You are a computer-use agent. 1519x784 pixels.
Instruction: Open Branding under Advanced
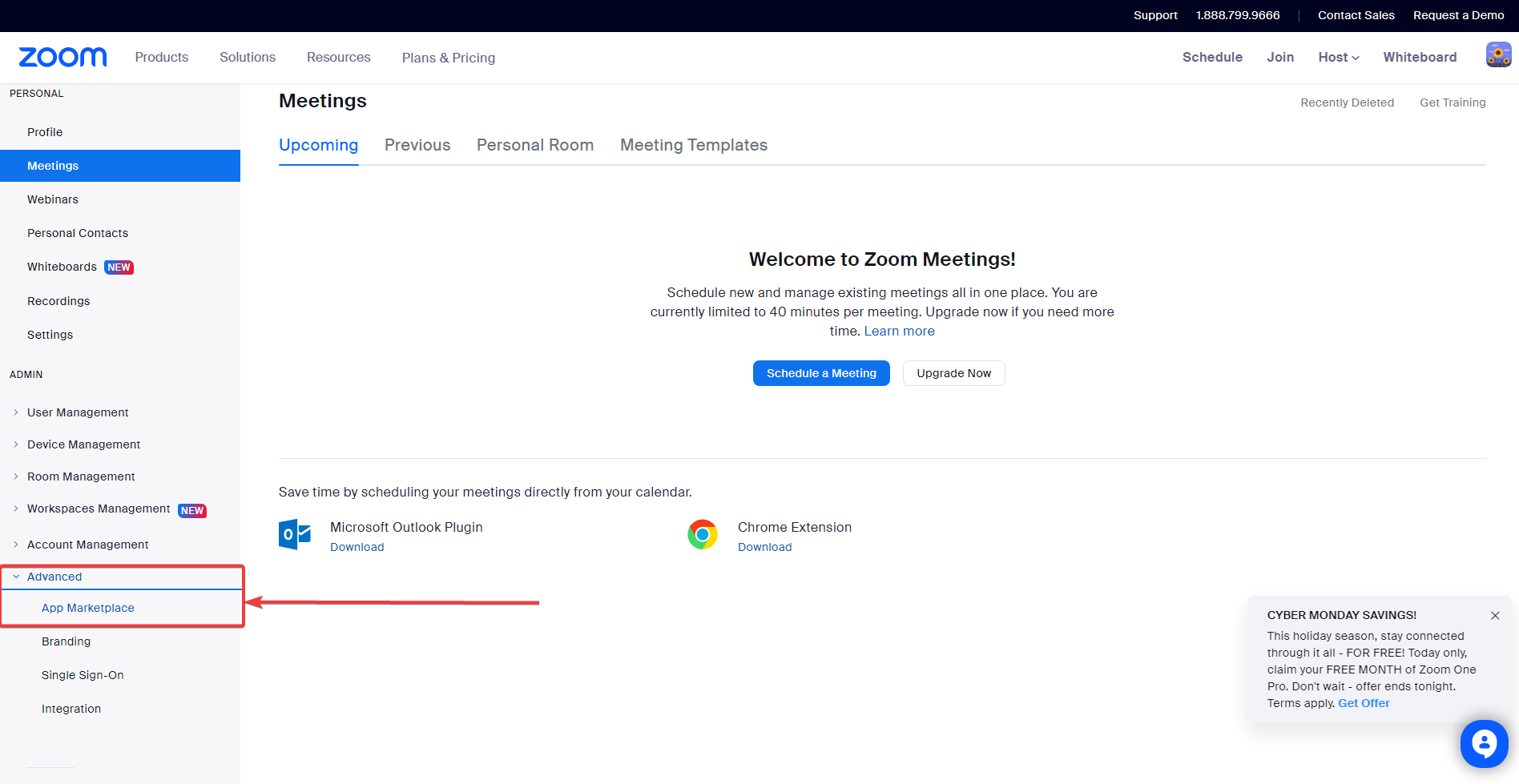[x=66, y=641]
